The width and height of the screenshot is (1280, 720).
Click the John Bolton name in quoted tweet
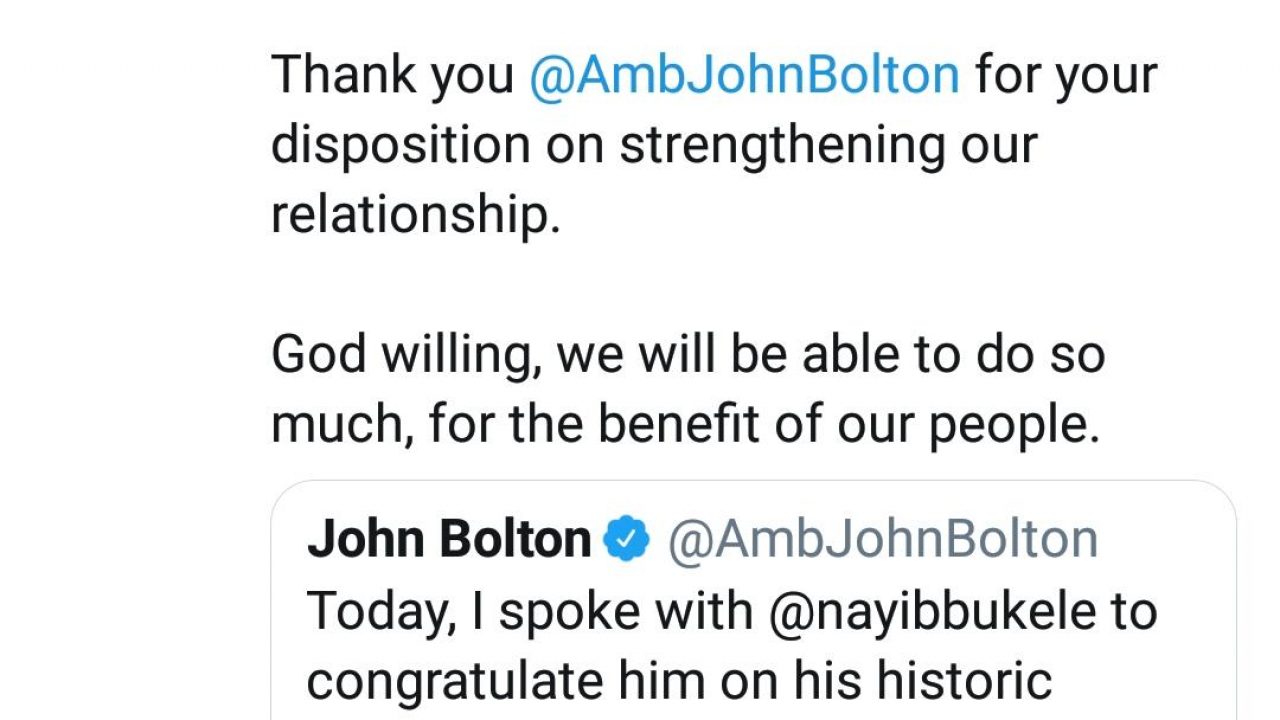(x=449, y=540)
